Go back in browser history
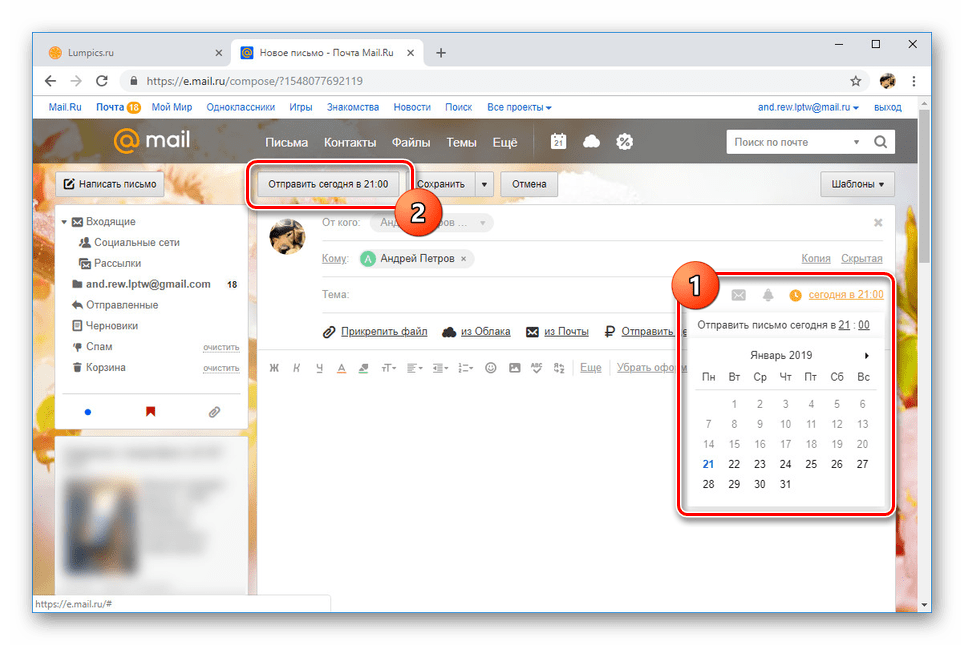Viewport: 964px width, 645px height. [x=50, y=81]
